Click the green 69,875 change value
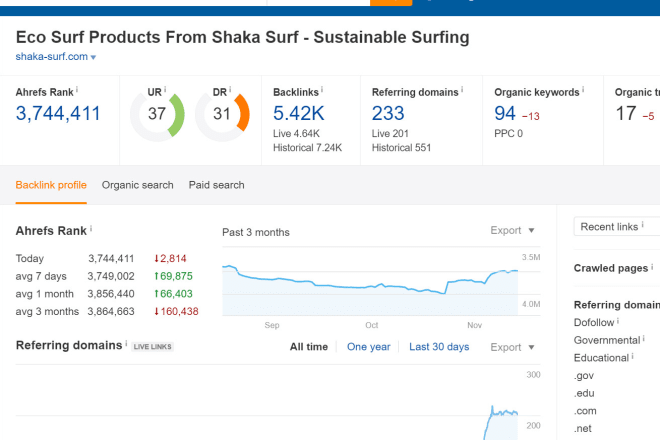The image size is (660, 440). click(173, 276)
